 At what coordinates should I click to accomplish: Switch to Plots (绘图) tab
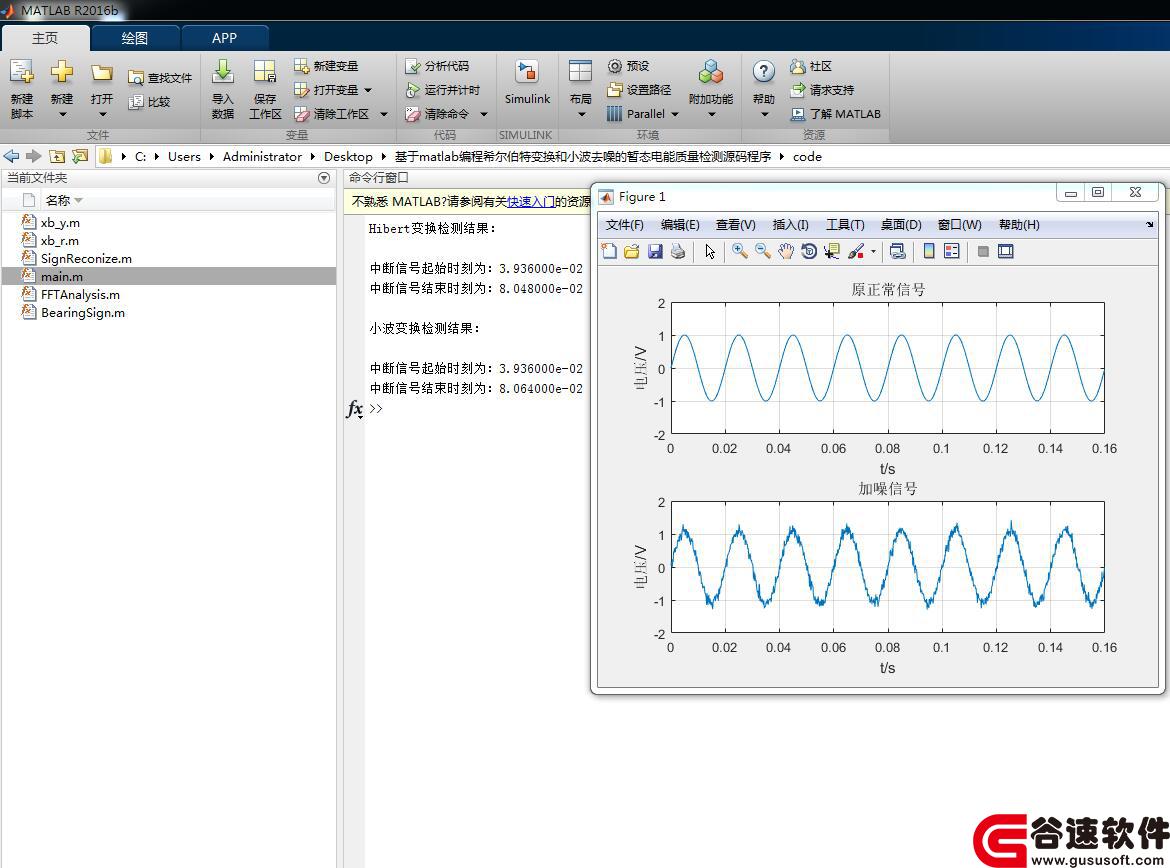pos(134,38)
